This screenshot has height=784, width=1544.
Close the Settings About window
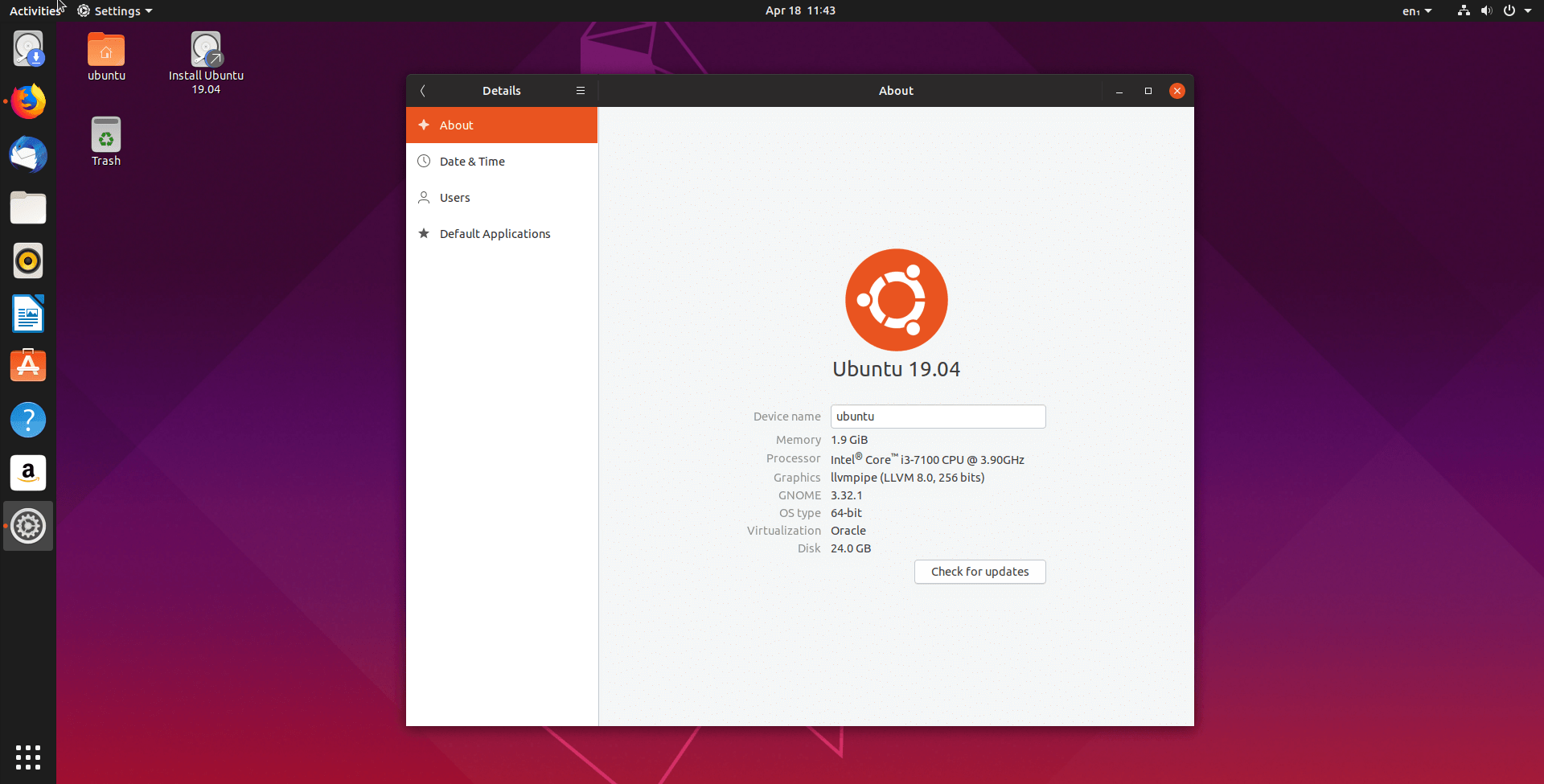coord(1177,91)
